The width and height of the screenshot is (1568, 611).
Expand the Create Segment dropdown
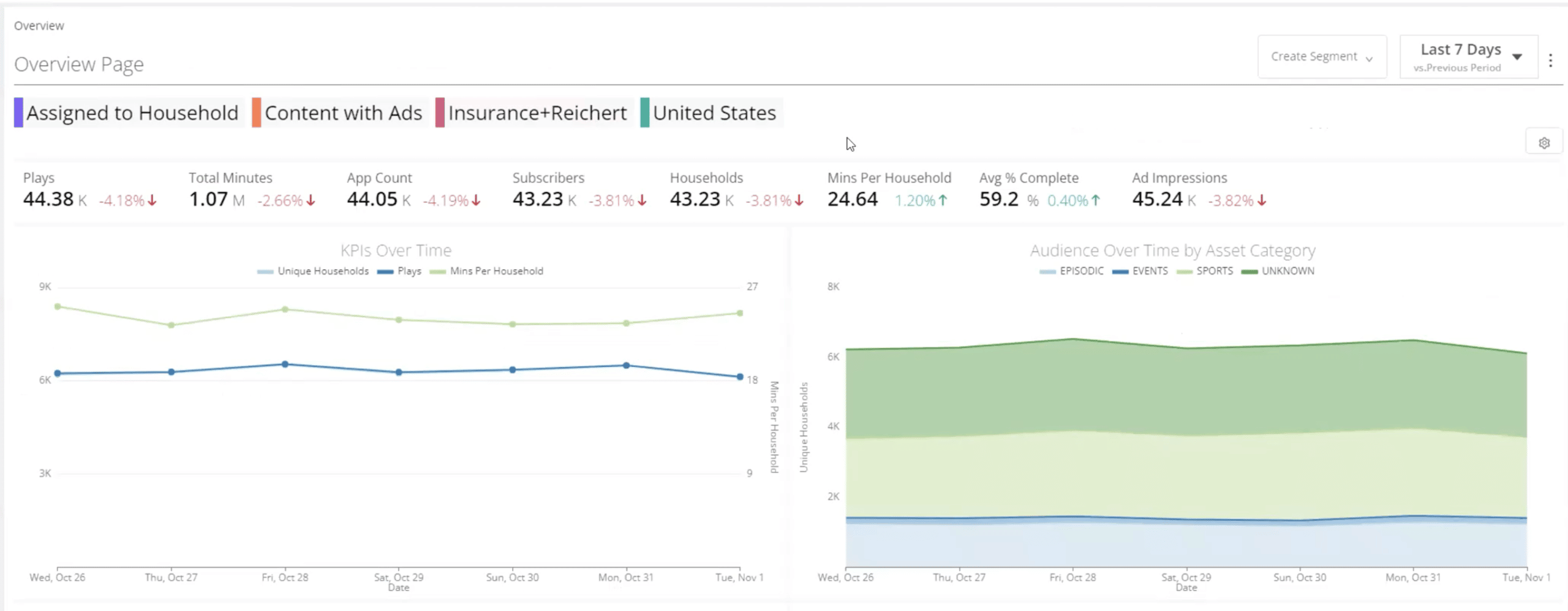[1322, 56]
